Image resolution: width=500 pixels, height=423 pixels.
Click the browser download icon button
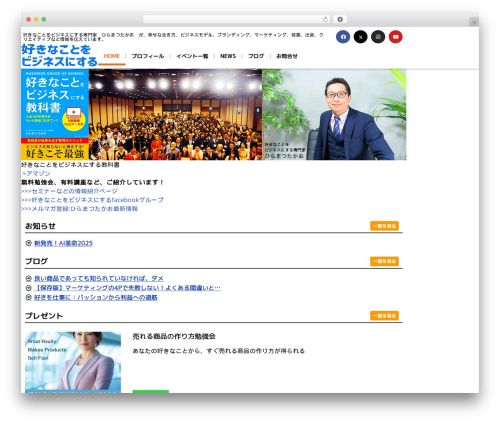[x=340, y=19]
